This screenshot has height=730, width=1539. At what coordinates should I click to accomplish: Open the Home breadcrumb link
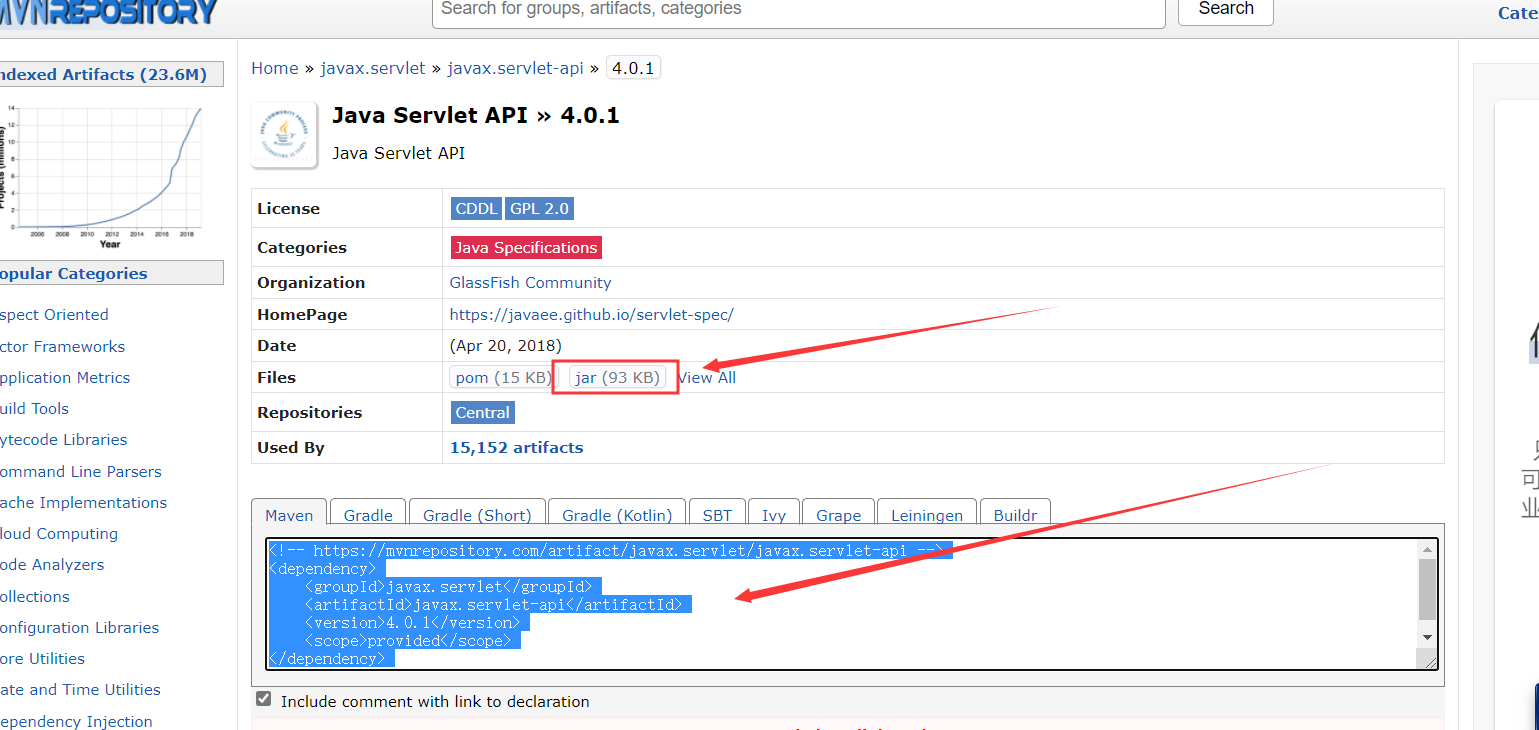click(275, 68)
